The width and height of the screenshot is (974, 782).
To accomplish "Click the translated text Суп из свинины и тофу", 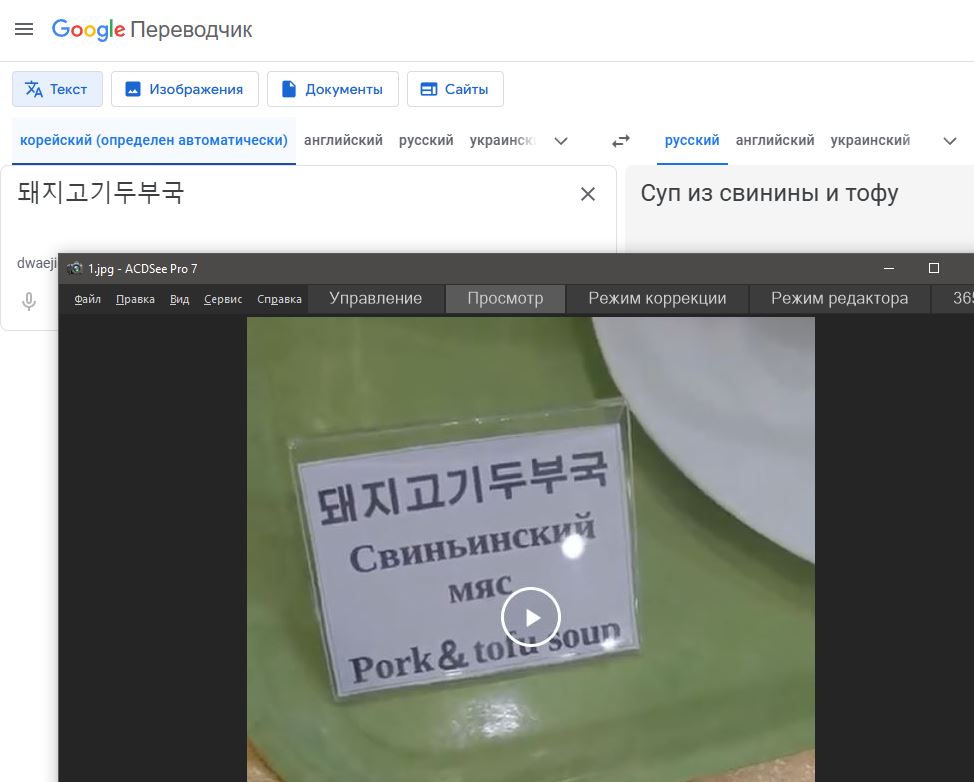I will click(x=770, y=193).
